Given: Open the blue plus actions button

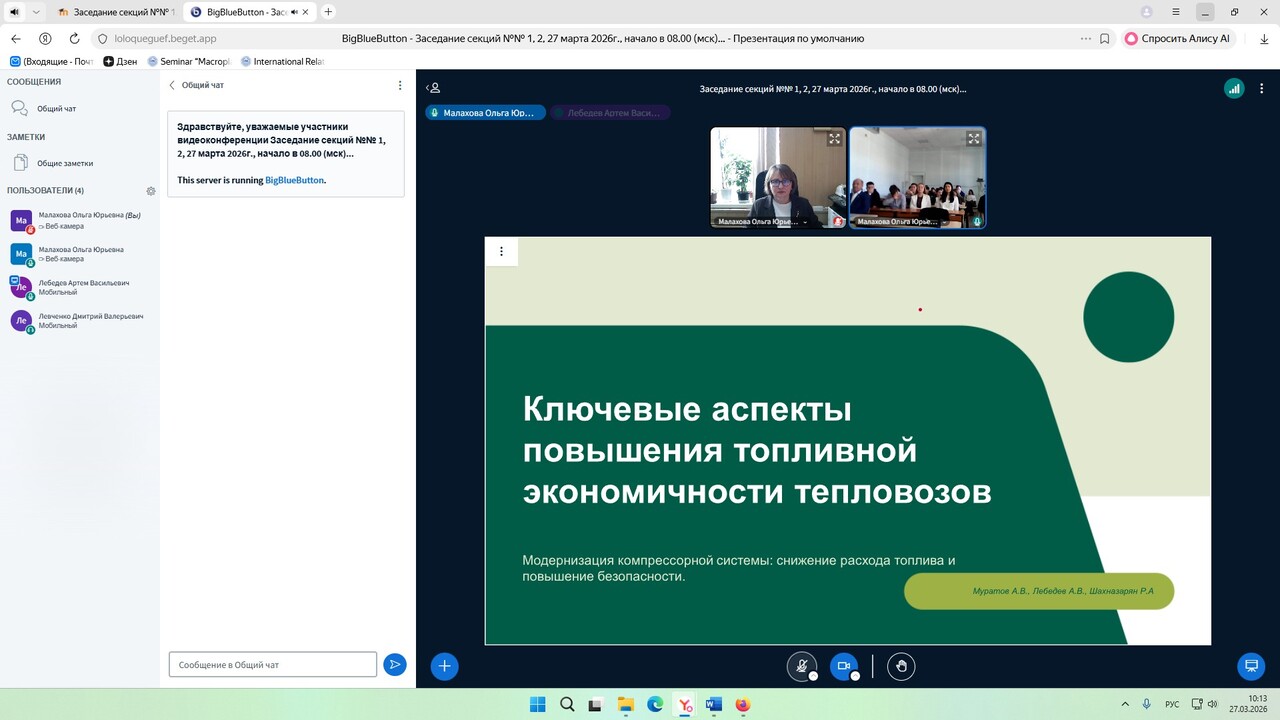Looking at the screenshot, I should pyautogui.click(x=444, y=666).
